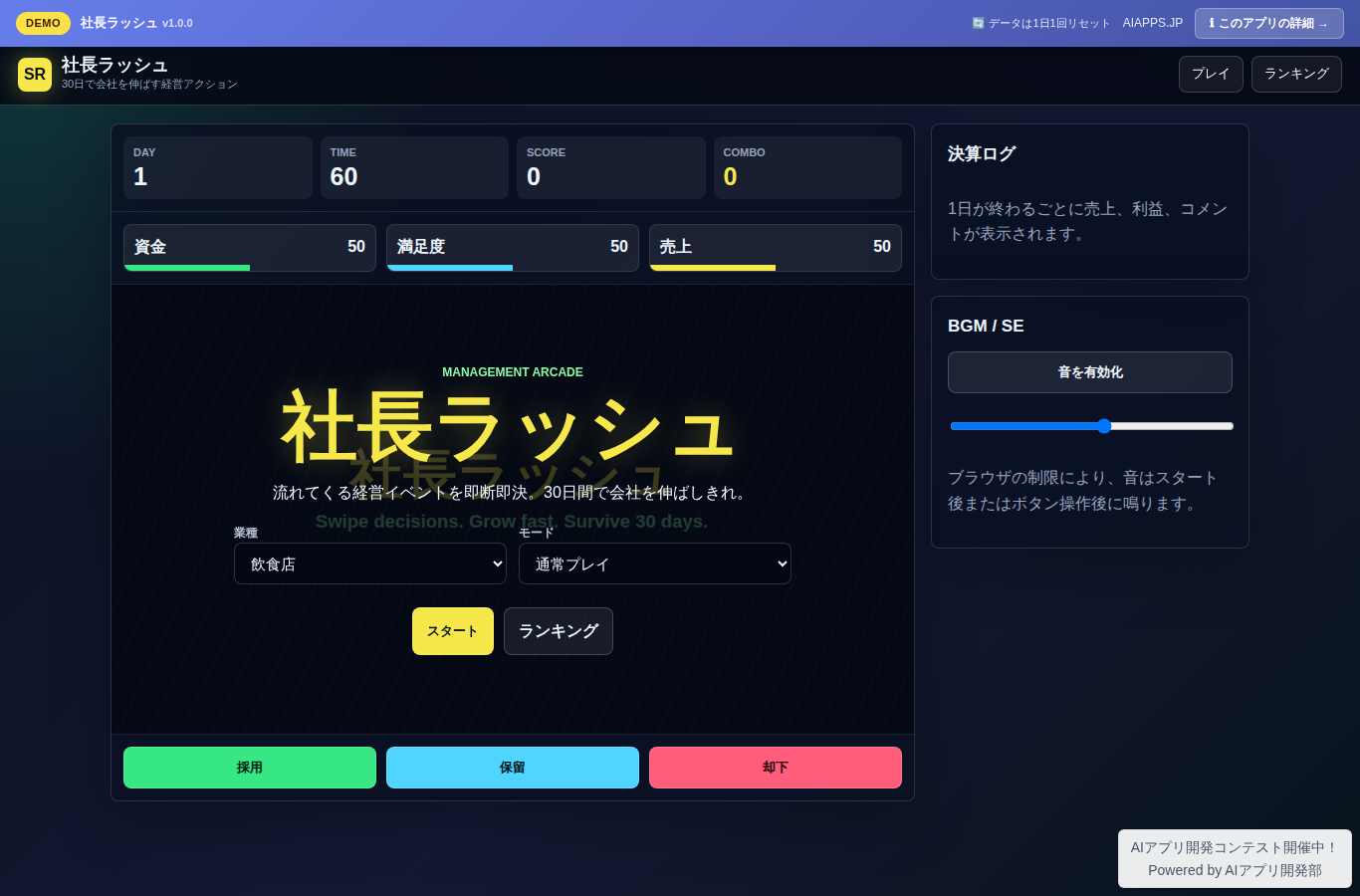The width and height of the screenshot is (1360, 896).
Task: Click the AIアプリ開発コンテスト開催中 banner
Action: coord(1235,858)
